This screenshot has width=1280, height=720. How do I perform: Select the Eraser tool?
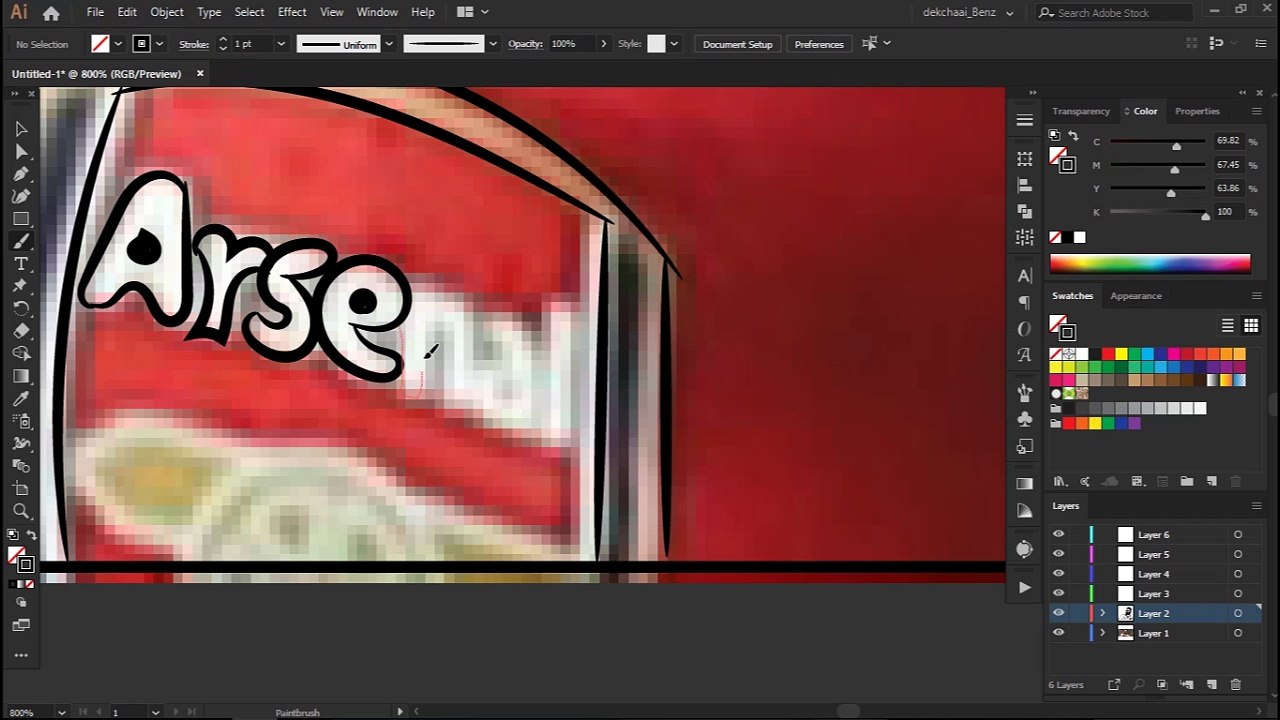(x=21, y=331)
